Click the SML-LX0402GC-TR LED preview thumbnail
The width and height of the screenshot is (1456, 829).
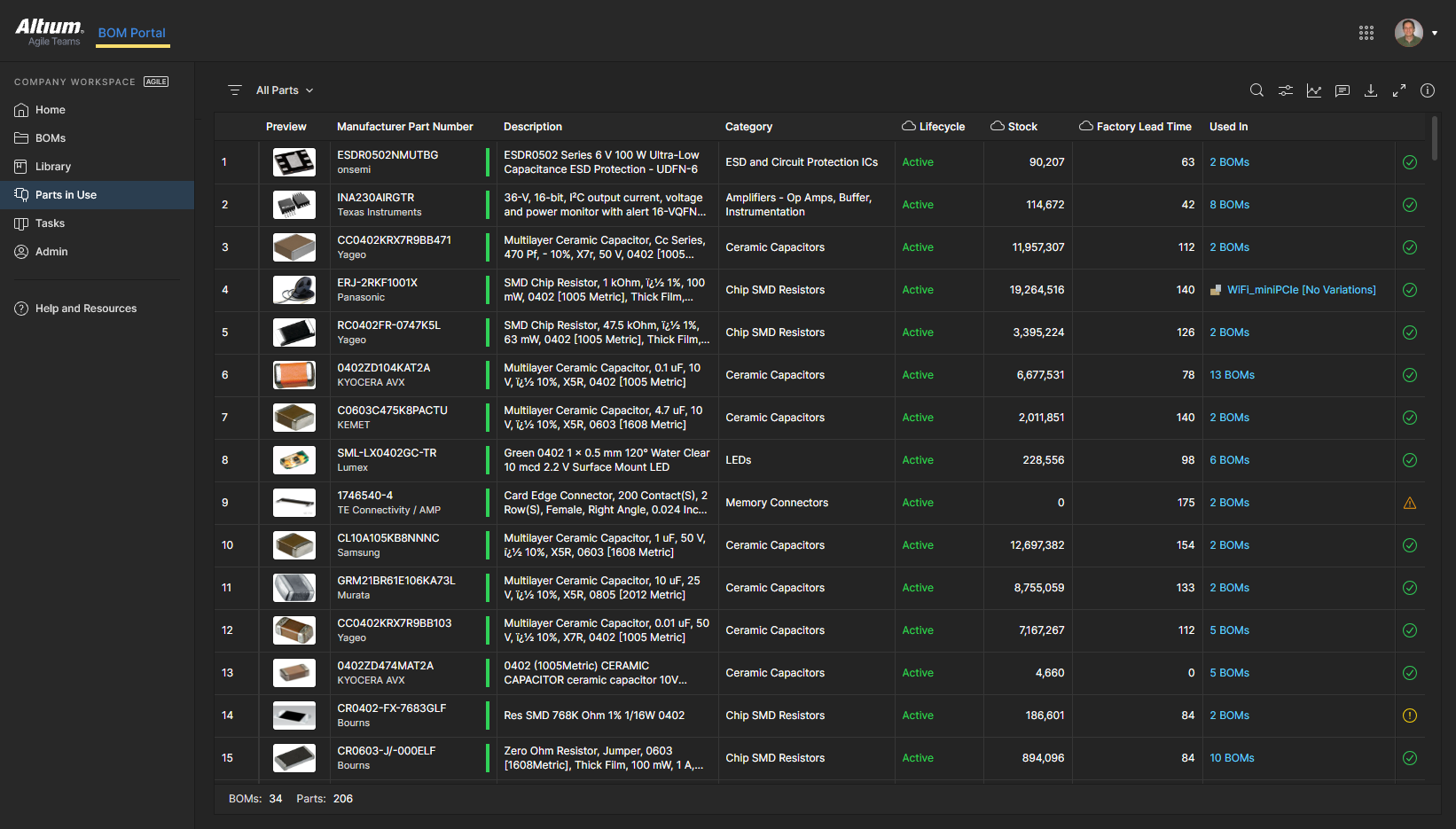click(294, 460)
